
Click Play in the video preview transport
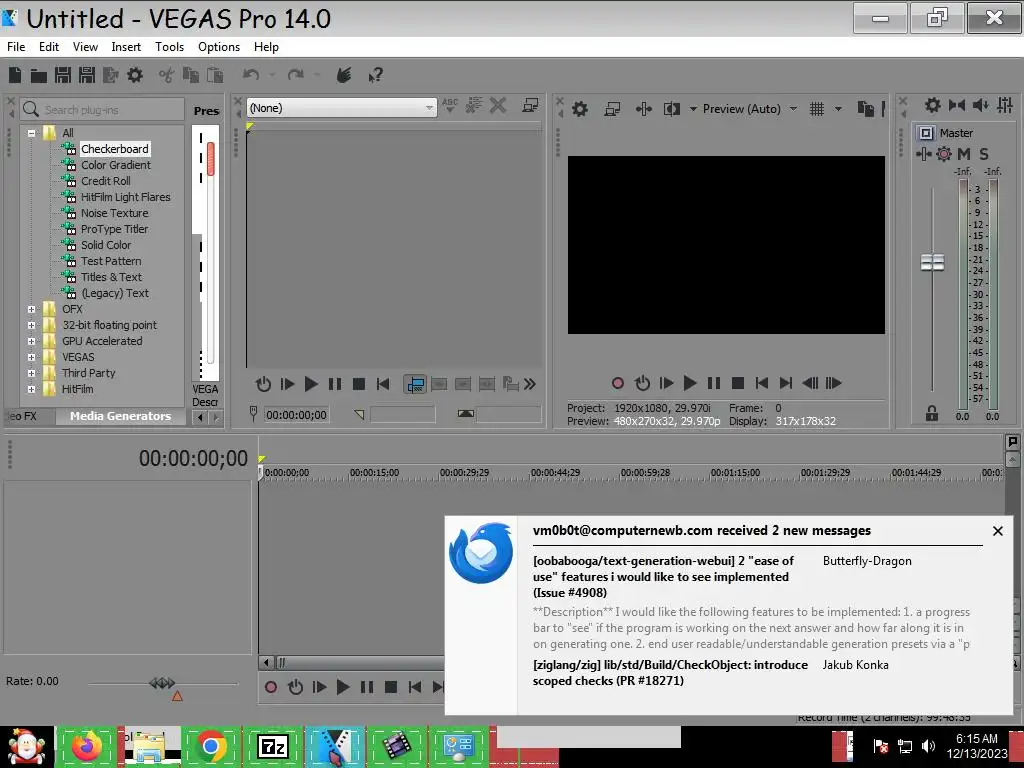(x=690, y=383)
